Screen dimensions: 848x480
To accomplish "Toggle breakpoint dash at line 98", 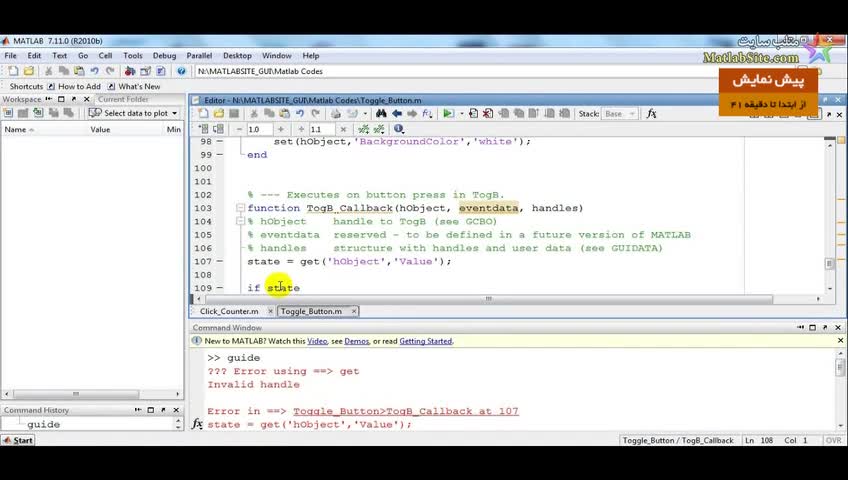I will coord(220,142).
